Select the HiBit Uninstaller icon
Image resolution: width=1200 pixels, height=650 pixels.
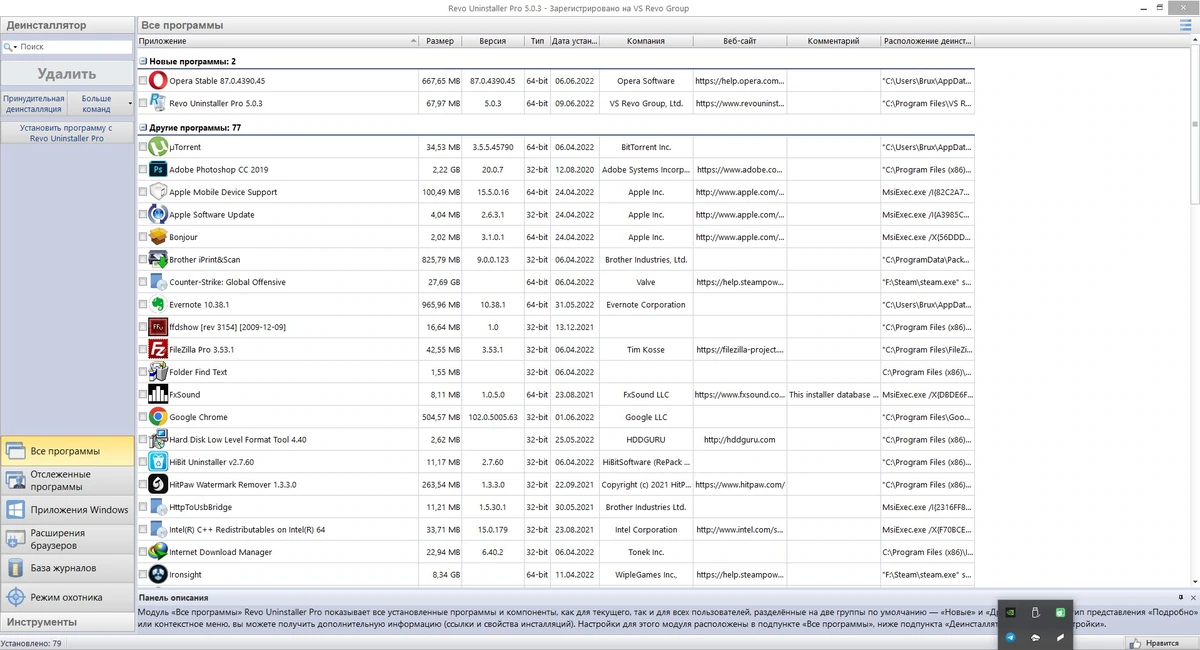158,462
